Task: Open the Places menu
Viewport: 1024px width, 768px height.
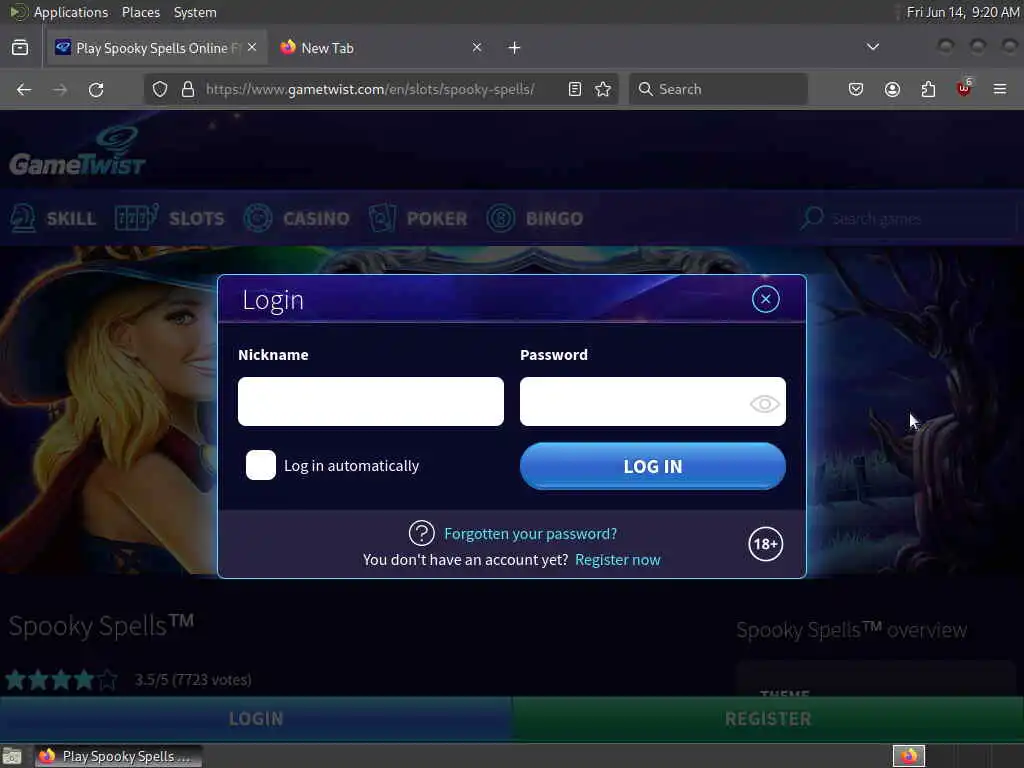Action: (140, 12)
